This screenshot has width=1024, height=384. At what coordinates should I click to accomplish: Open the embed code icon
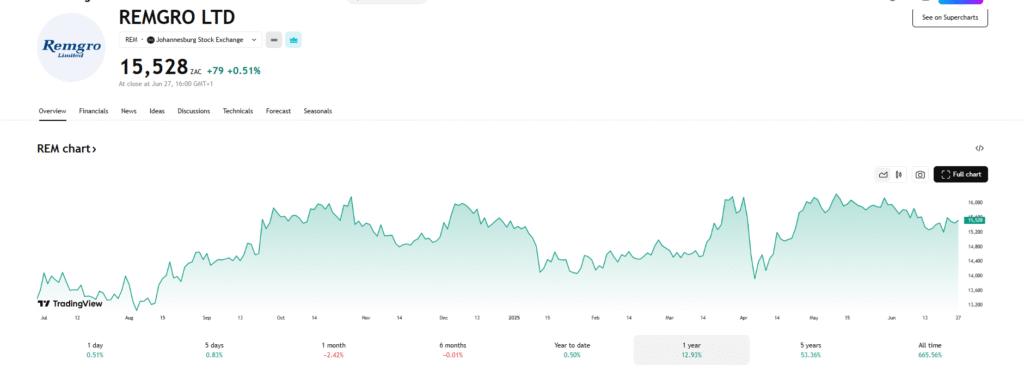pyautogui.click(x=980, y=148)
